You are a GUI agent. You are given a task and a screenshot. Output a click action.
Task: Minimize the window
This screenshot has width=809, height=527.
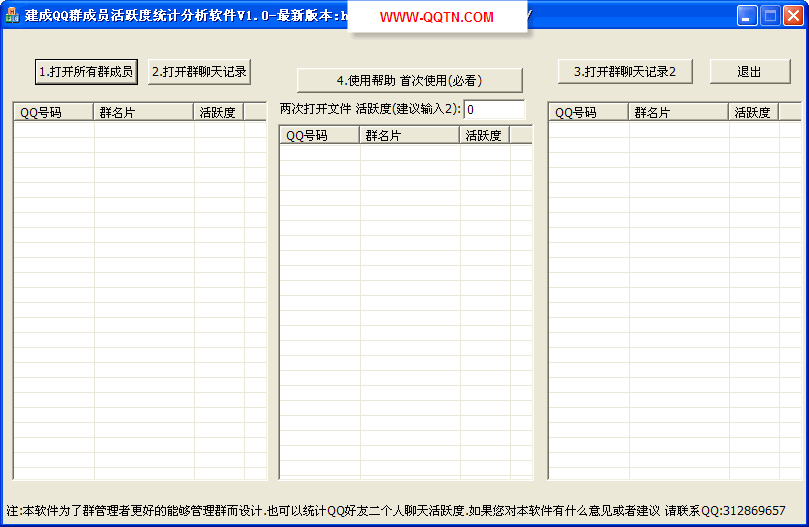[x=746, y=15]
